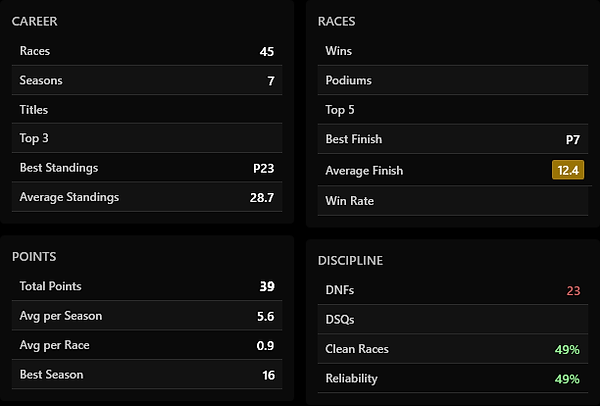Select the Win Rate row
This screenshot has width=600, height=406.
[x=453, y=200]
